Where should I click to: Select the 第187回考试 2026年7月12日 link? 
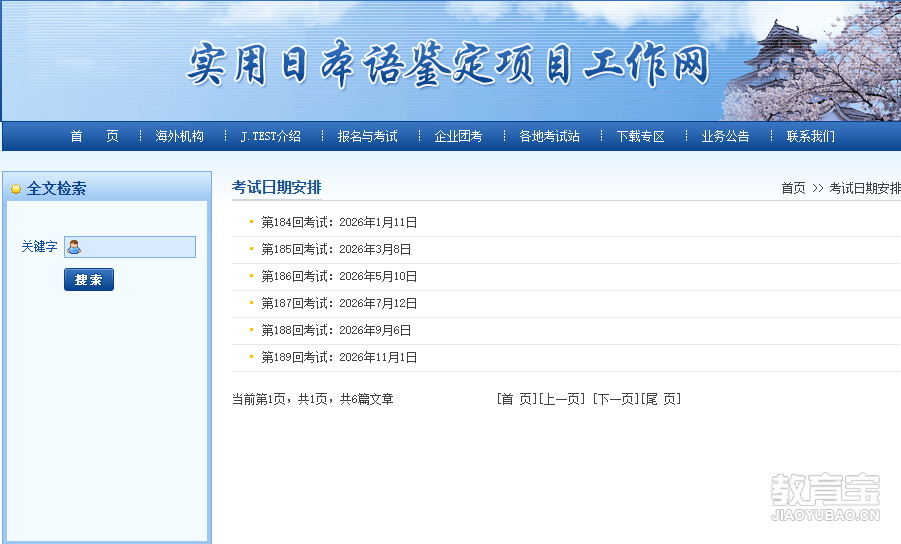point(339,303)
